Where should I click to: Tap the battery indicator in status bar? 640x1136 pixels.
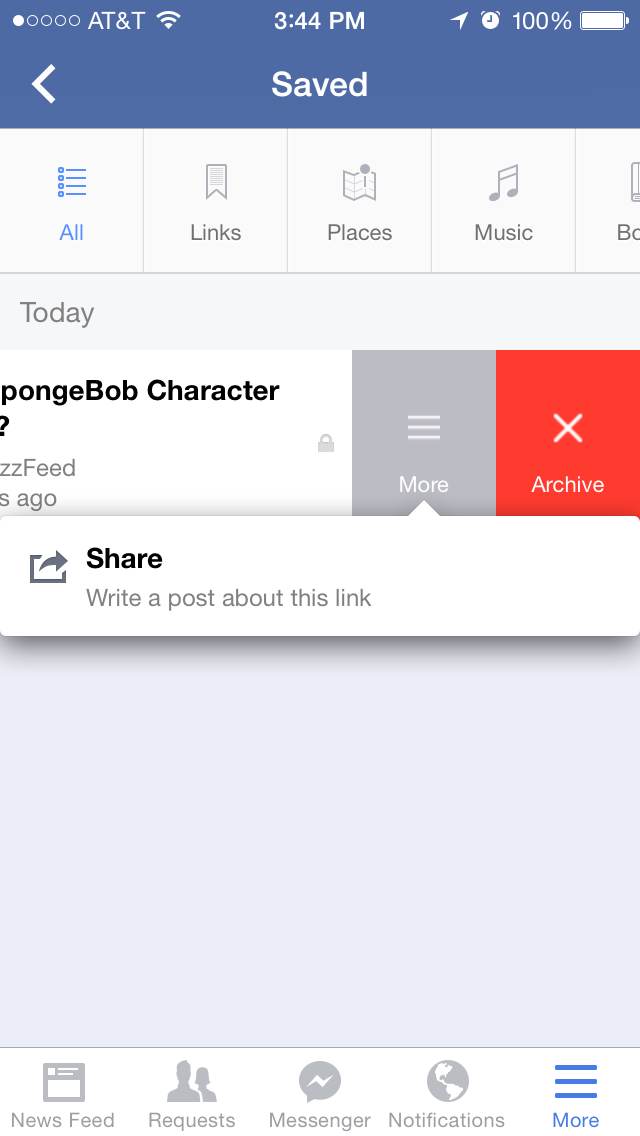[604, 21]
